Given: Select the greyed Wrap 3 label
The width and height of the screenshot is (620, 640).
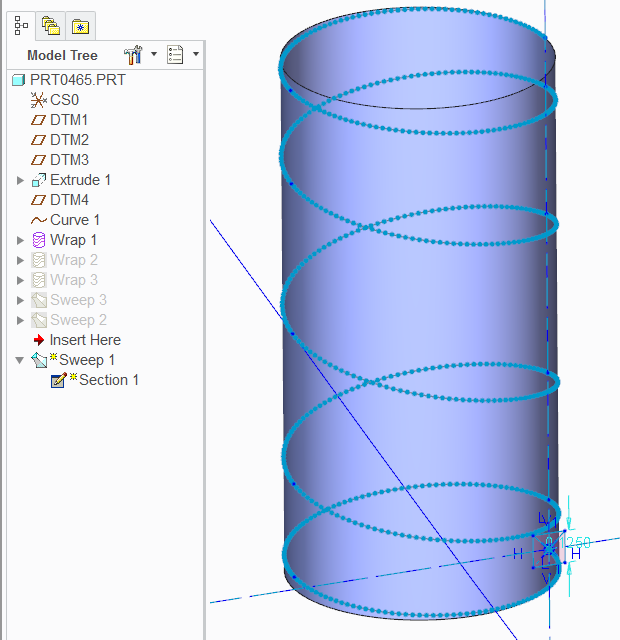Looking at the screenshot, I should (x=73, y=280).
